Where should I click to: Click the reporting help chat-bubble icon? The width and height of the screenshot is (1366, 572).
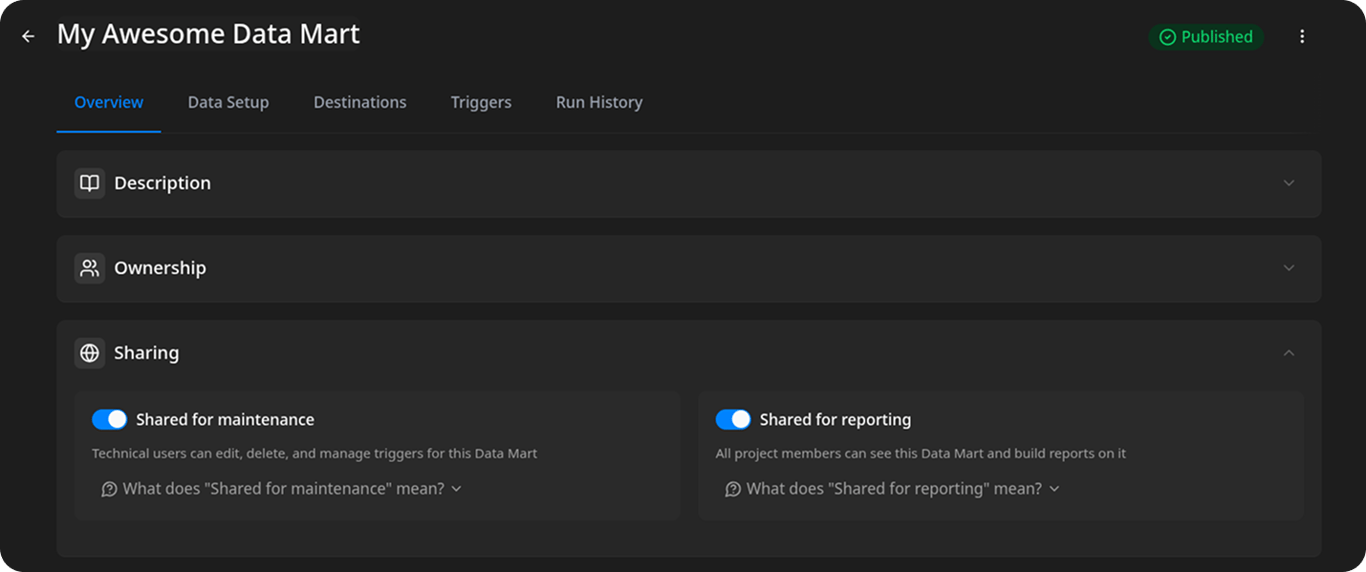pos(733,489)
